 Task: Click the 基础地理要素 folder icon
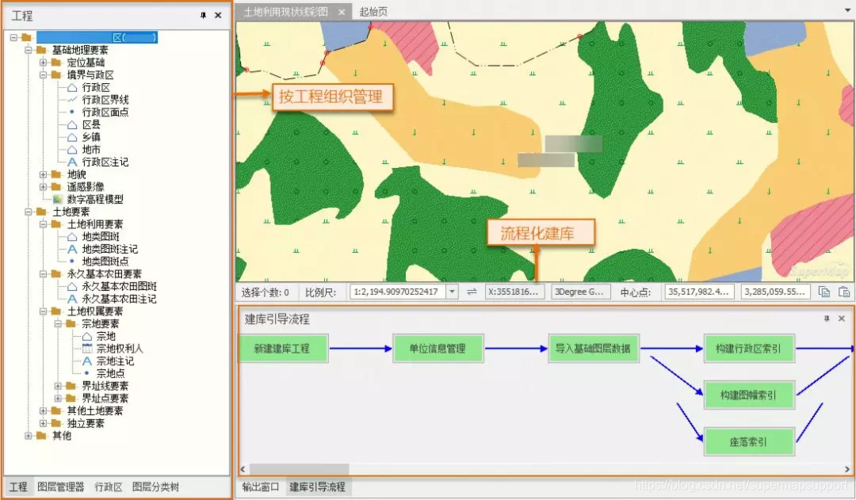[41, 50]
